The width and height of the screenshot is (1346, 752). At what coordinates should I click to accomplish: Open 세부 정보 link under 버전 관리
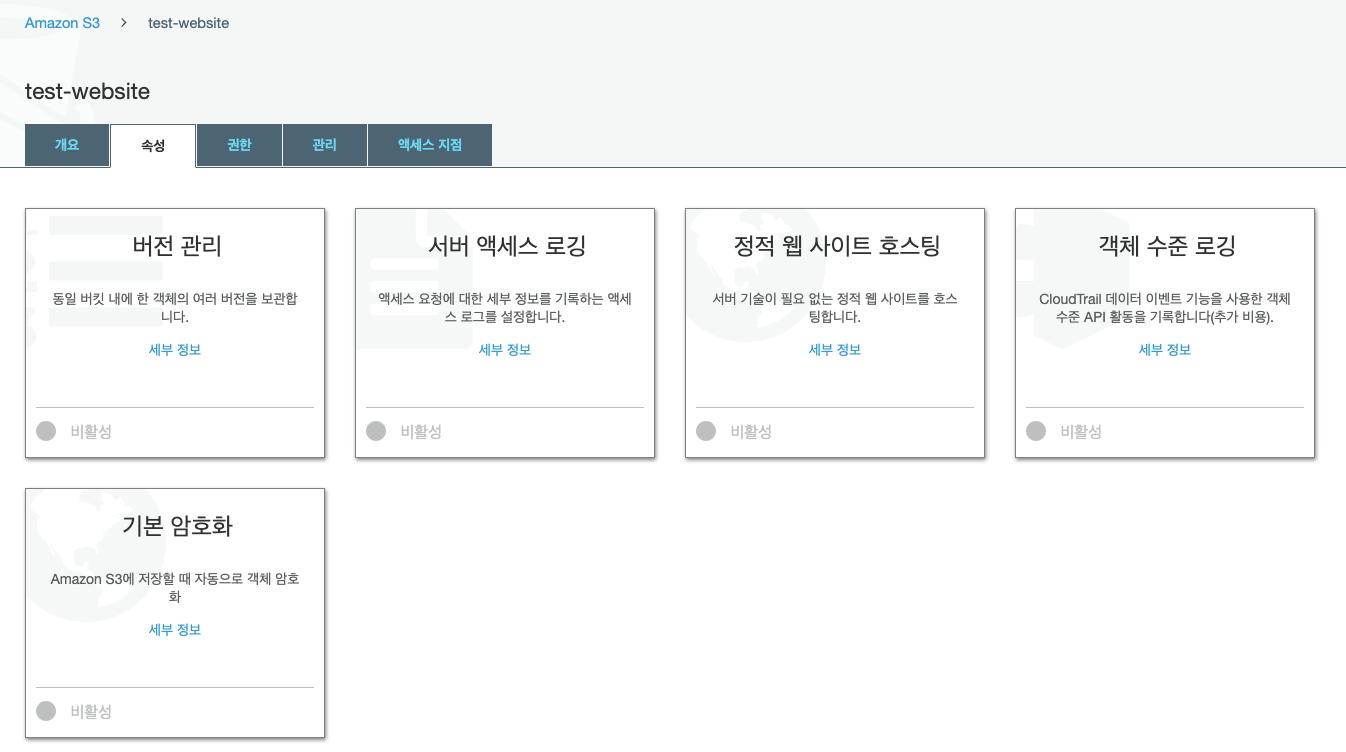point(175,350)
